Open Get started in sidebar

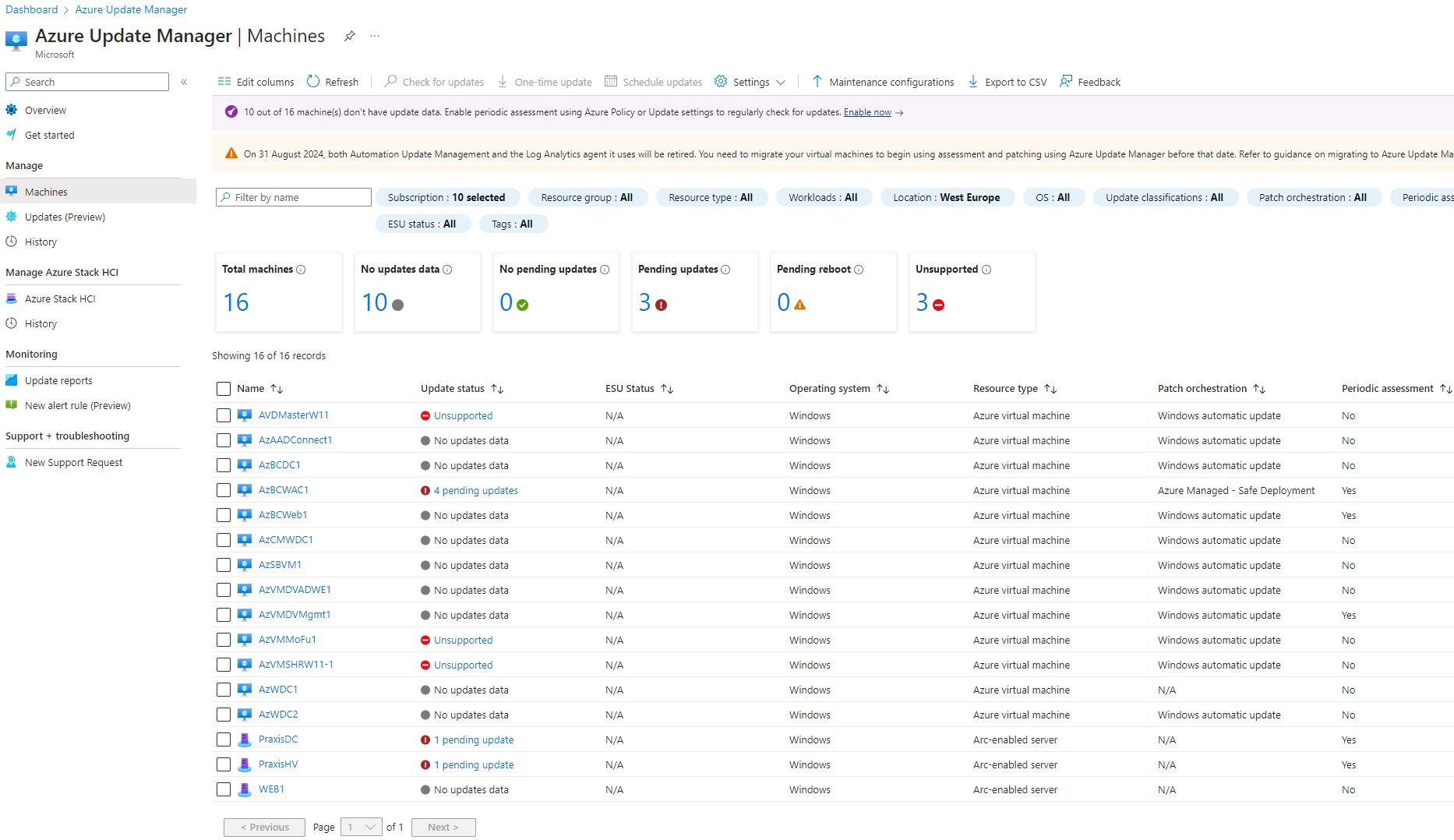click(x=49, y=136)
